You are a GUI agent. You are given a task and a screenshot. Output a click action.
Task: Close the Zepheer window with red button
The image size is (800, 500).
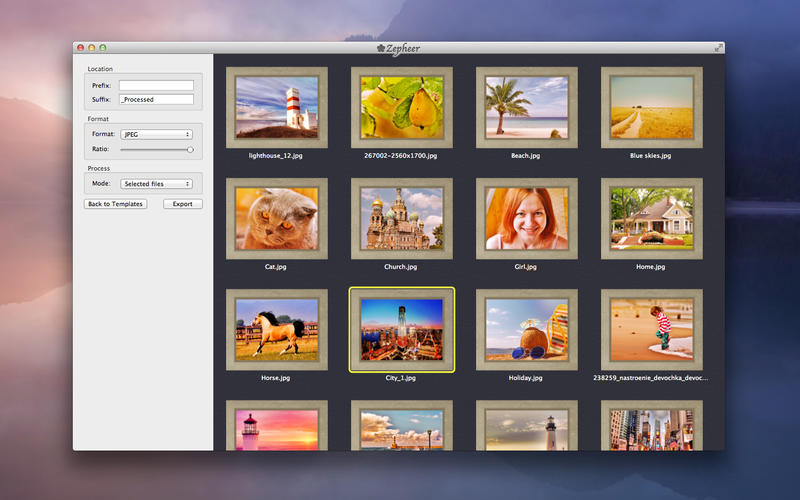[81, 47]
